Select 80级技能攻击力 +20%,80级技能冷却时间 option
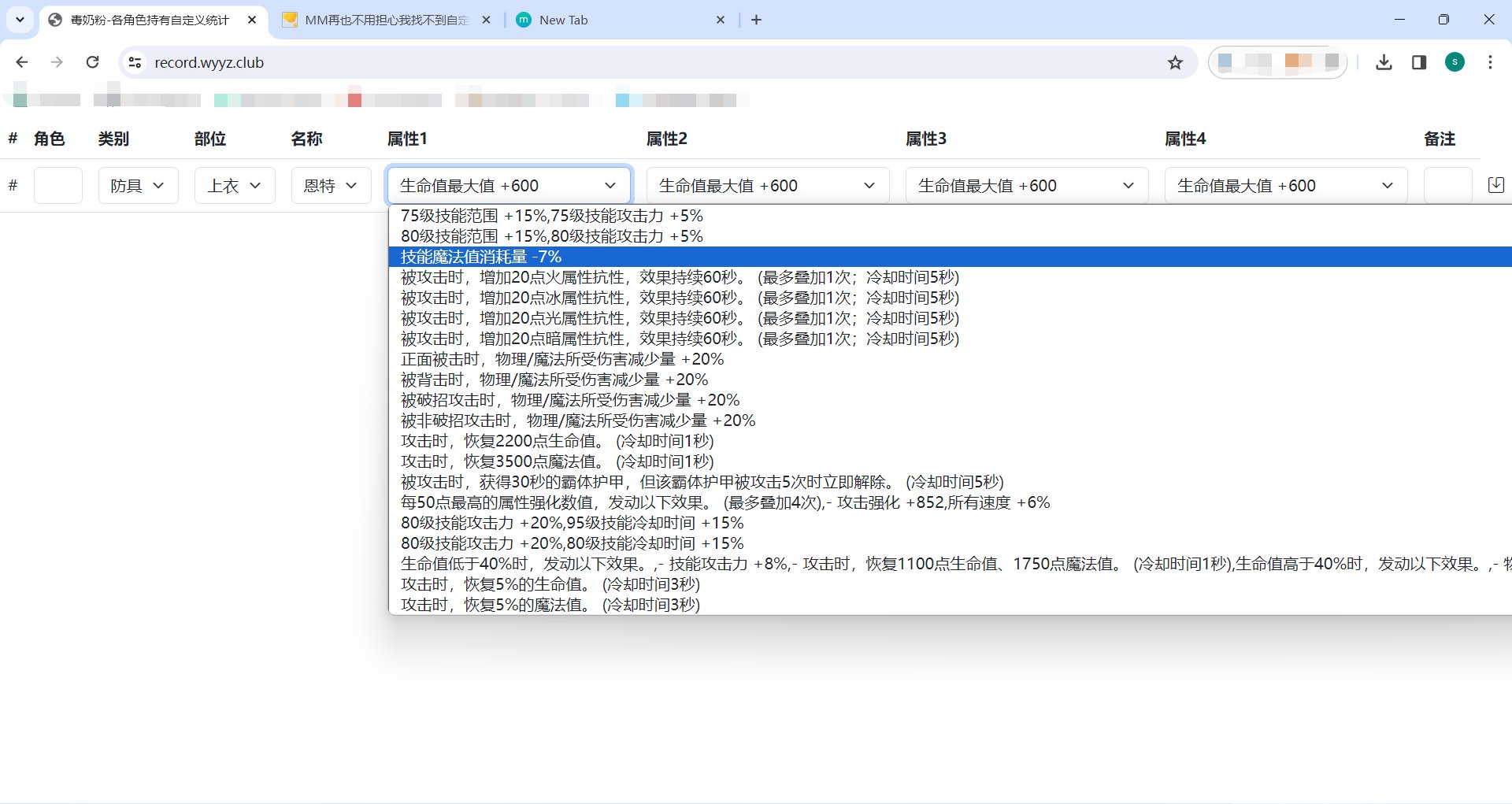The image size is (1512, 804). click(951, 543)
